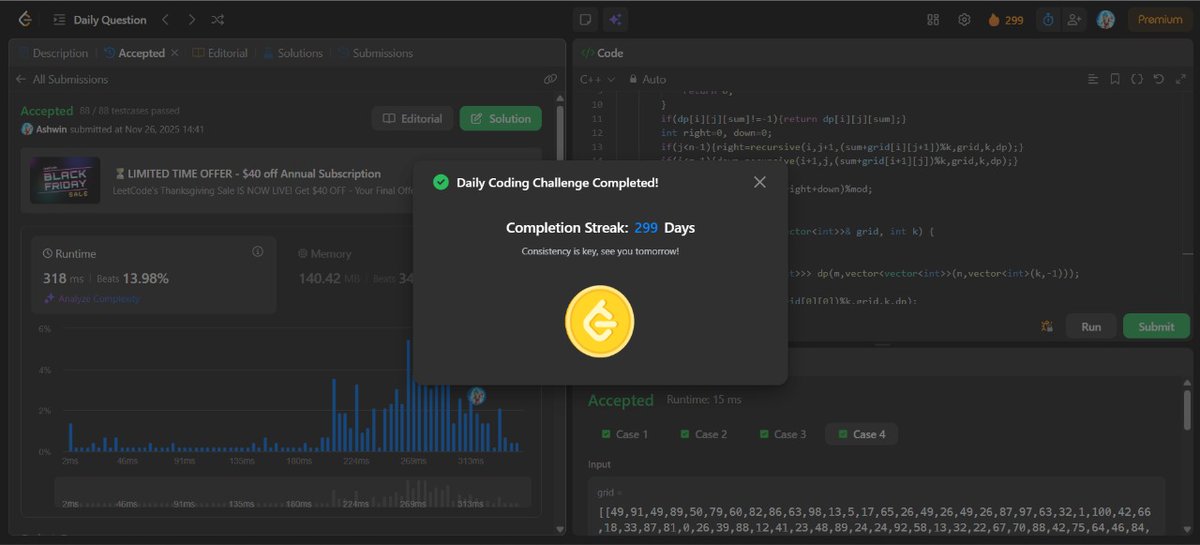Viewport: 1200px width, 545px height.
Task: Open the profile avatar menu
Action: click(1105, 19)
